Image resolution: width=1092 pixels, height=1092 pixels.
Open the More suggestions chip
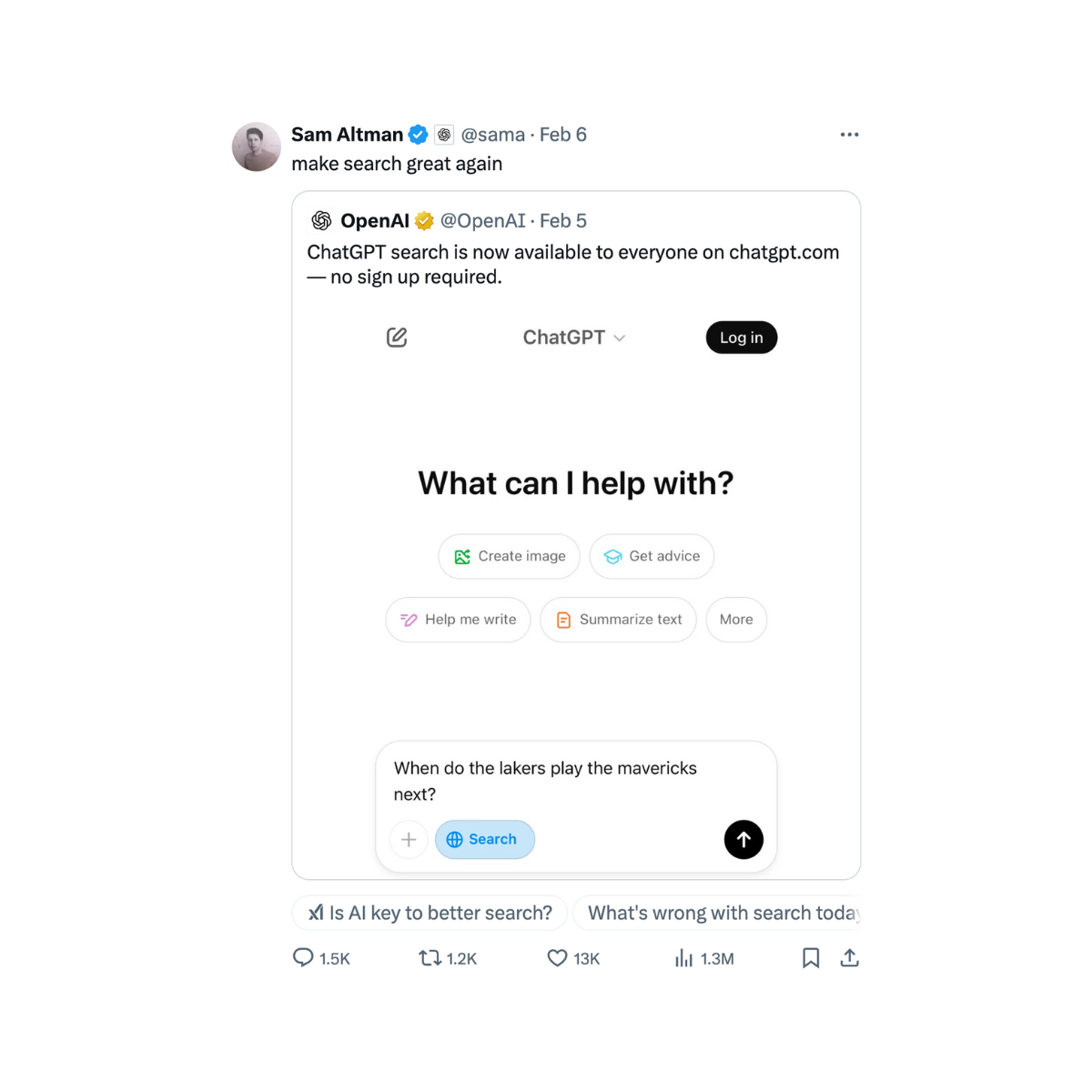(x=736, y=620)
